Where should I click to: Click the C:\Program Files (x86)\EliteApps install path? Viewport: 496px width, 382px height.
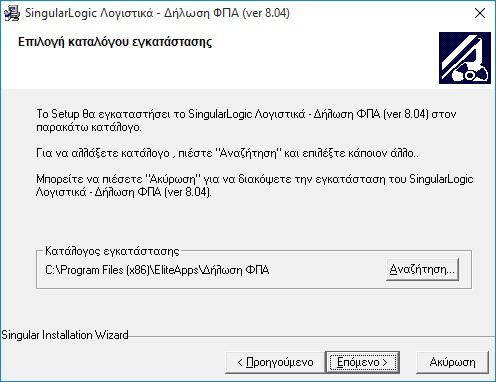(157, 270)
